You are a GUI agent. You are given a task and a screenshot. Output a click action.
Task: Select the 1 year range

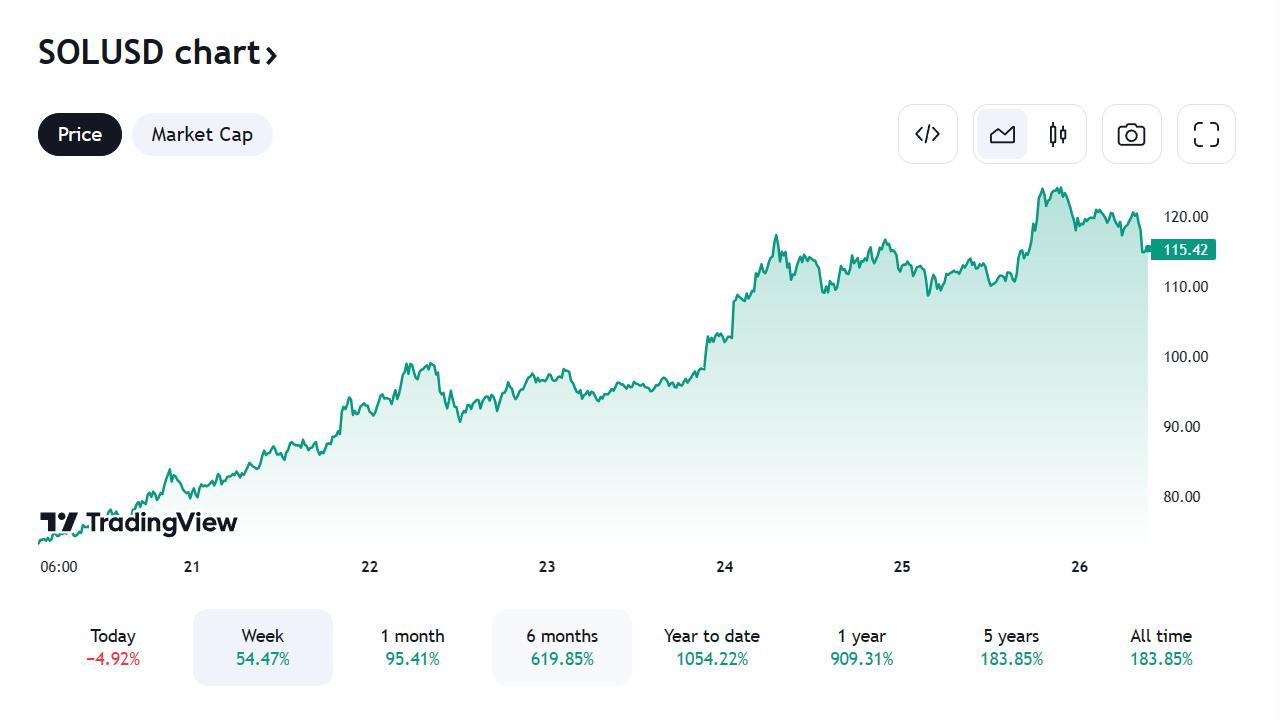(x=862, y=647)
